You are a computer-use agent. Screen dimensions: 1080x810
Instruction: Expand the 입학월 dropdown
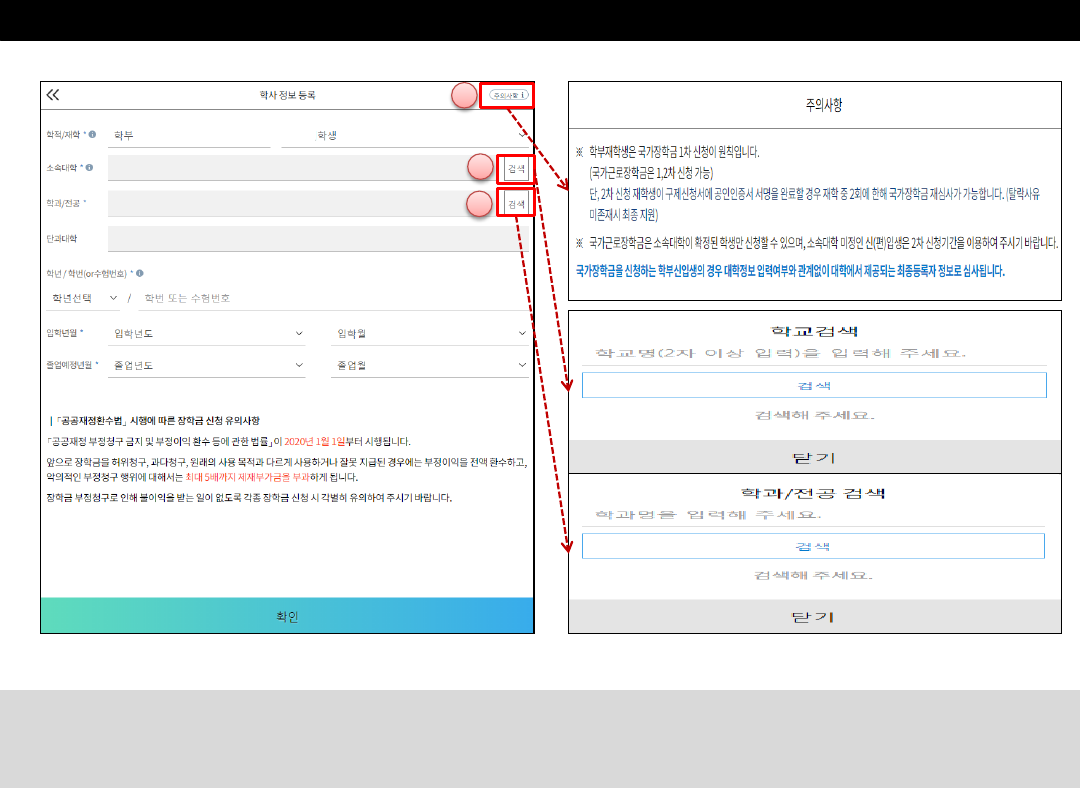point(430,334)
